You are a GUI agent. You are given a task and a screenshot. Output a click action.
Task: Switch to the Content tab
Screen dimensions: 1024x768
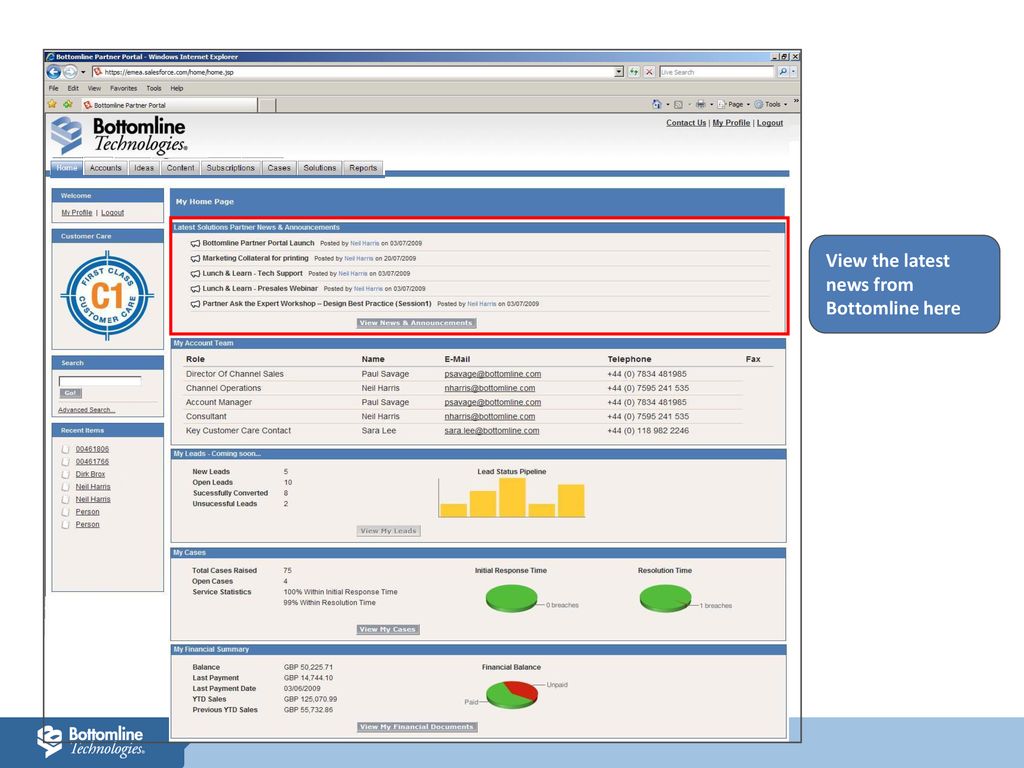pos(180,168)
